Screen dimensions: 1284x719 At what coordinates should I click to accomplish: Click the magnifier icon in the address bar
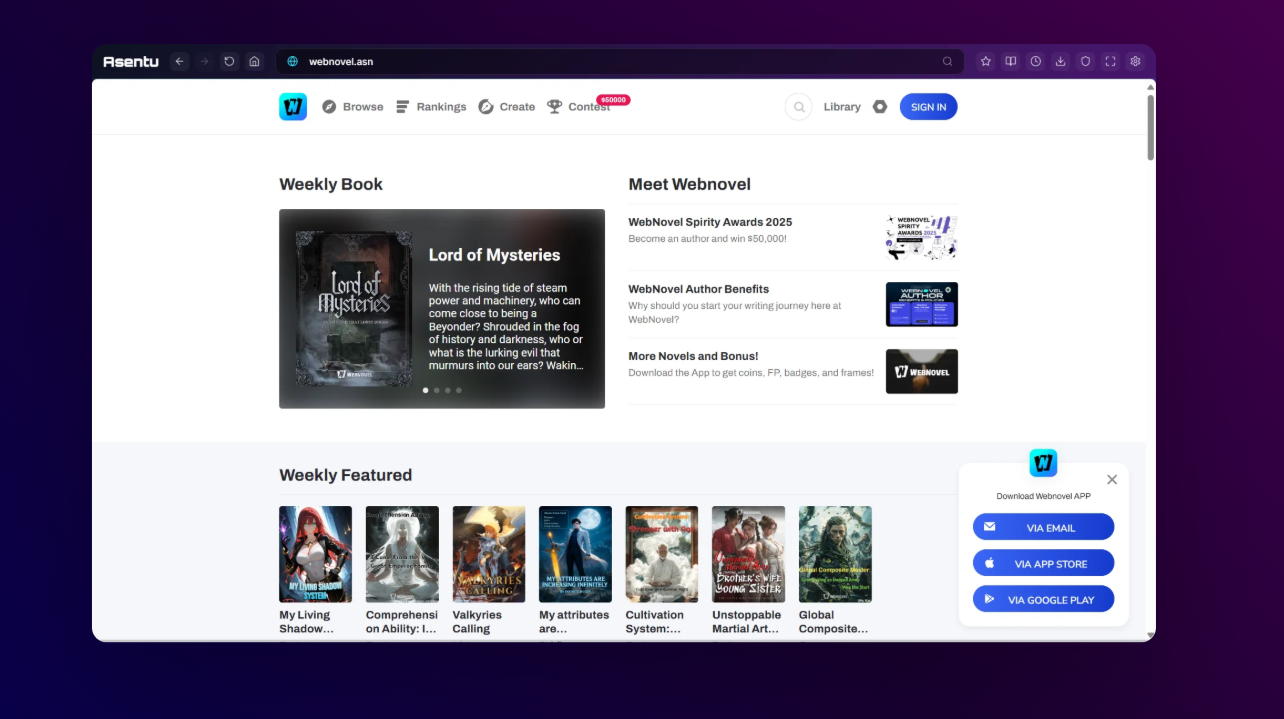tap(947, 61)
